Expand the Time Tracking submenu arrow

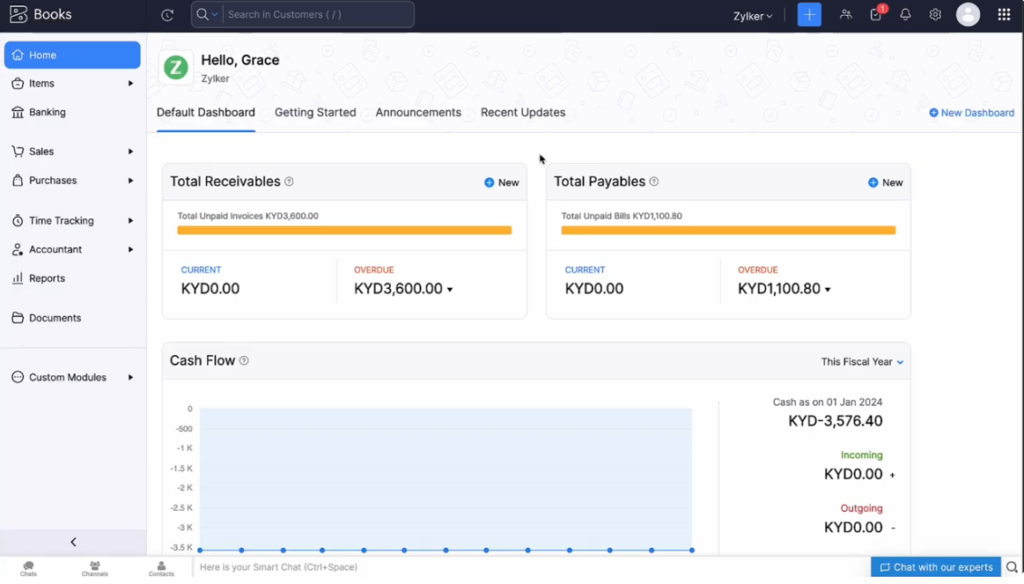pyautogui.click(x=131, y=221)
